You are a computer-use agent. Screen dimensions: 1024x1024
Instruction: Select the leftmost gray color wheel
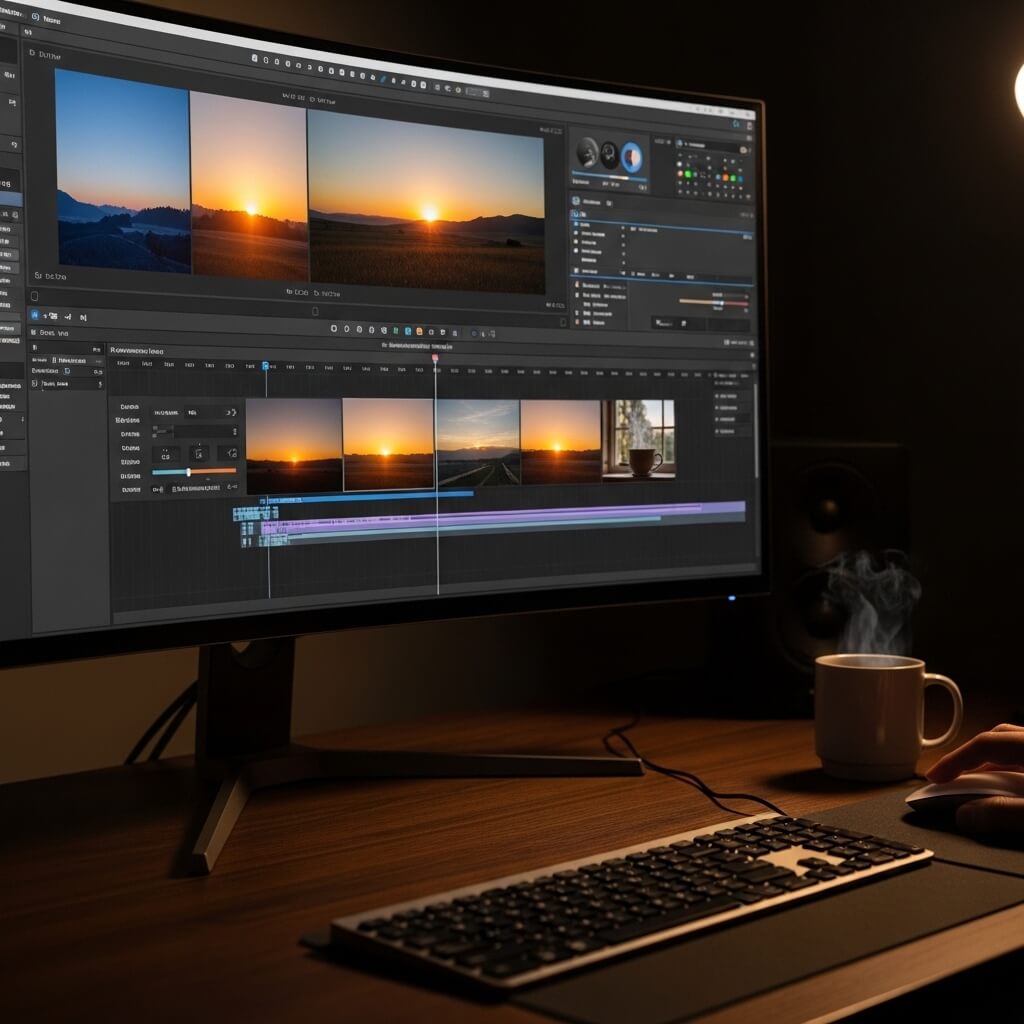(x=587, y=152)
